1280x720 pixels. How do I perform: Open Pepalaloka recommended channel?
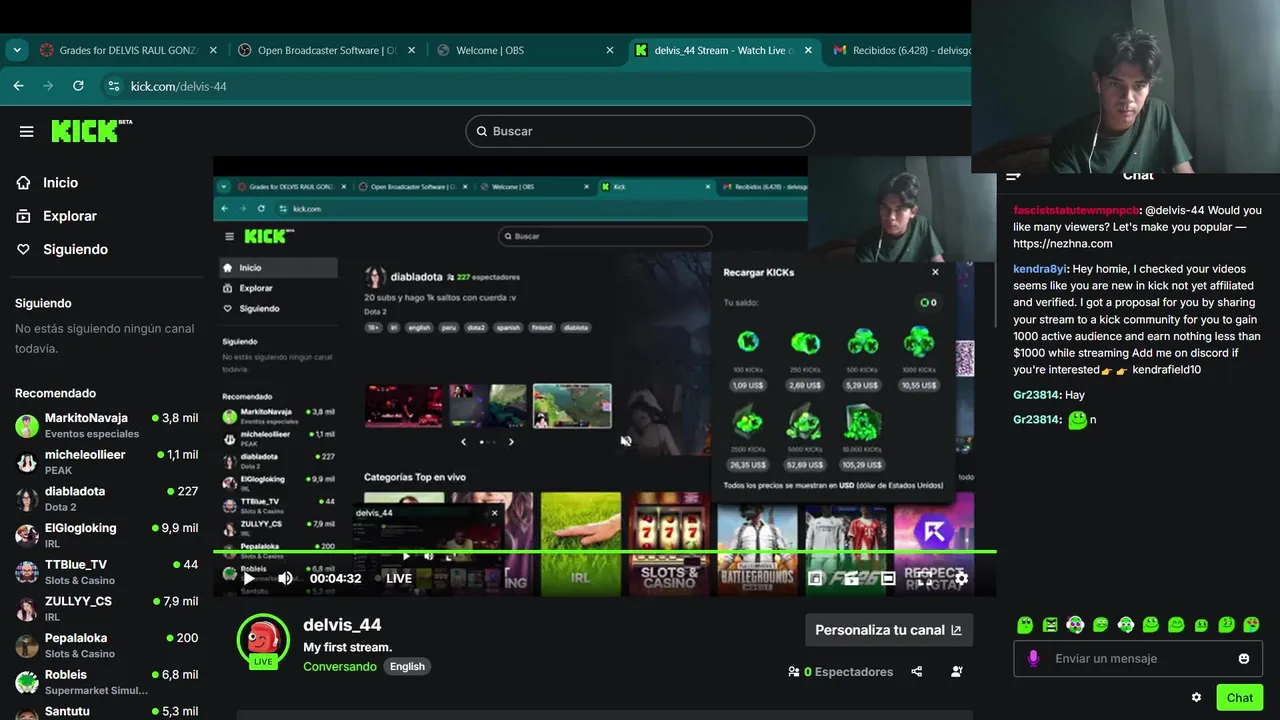[x=106, y=645]
